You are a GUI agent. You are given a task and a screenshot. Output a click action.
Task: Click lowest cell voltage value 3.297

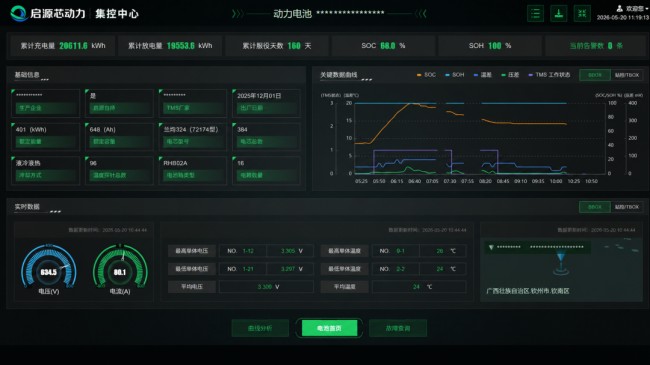288,269
